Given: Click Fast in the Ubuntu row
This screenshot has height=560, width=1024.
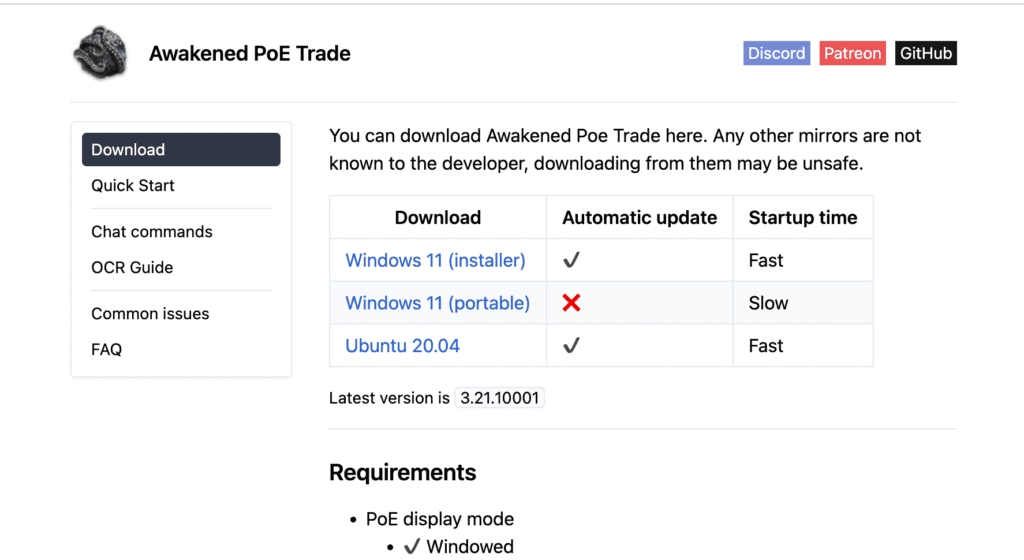Looking at the screenshot, I should tap(765, 346).
